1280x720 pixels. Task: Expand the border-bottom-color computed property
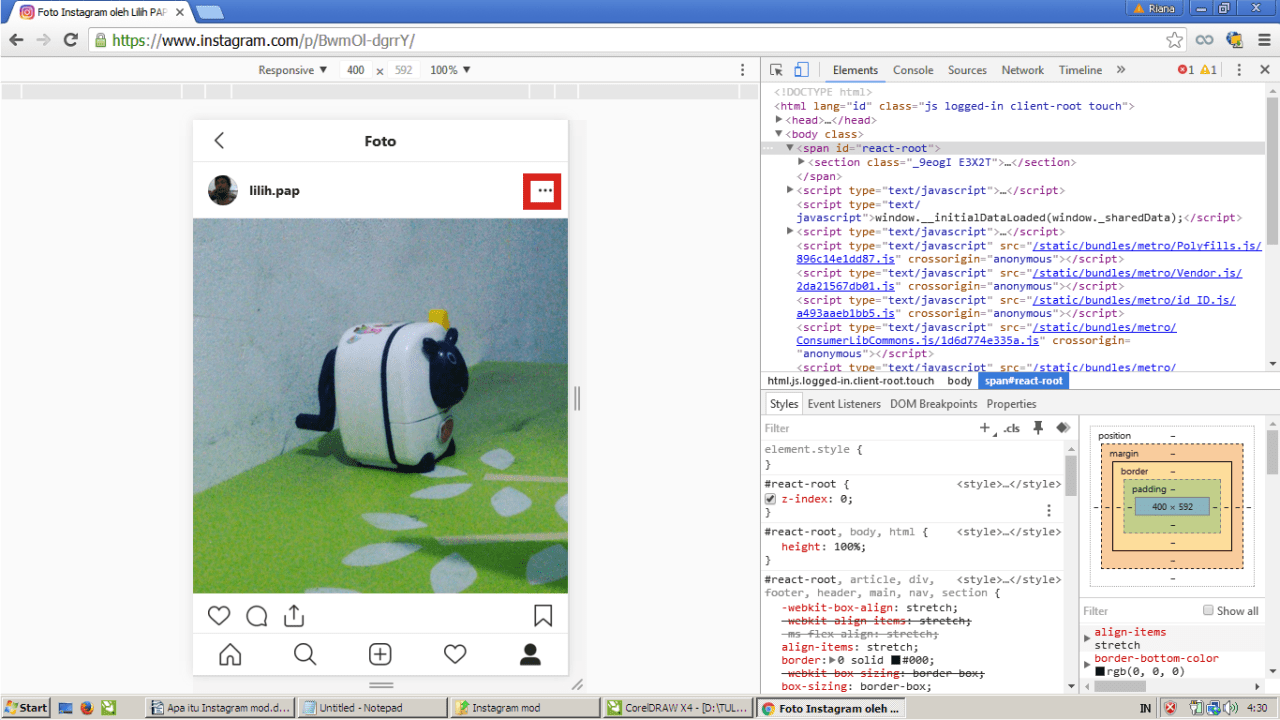click(x=1087, y=665)
